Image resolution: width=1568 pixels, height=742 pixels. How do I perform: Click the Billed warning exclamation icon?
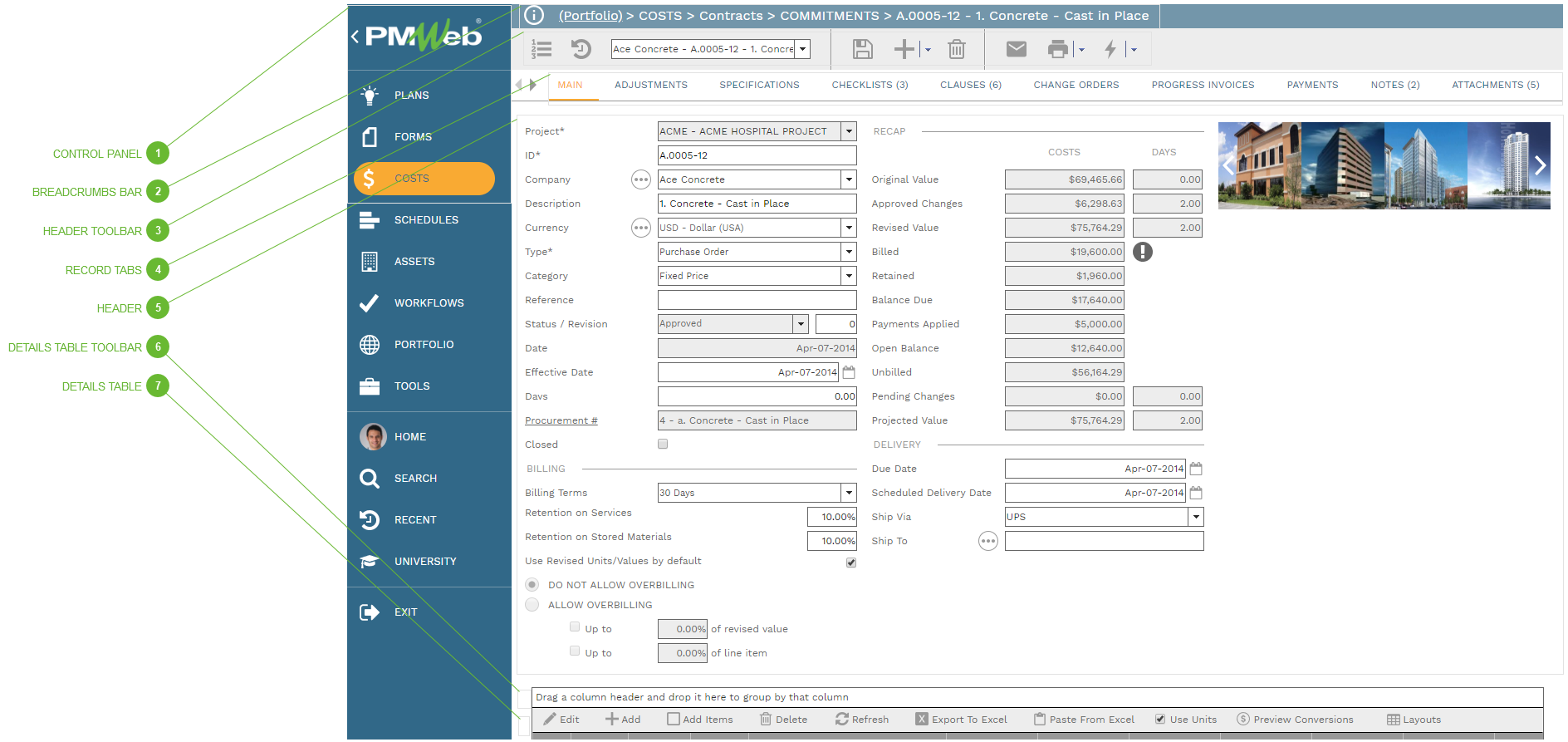click(1143, 252)
